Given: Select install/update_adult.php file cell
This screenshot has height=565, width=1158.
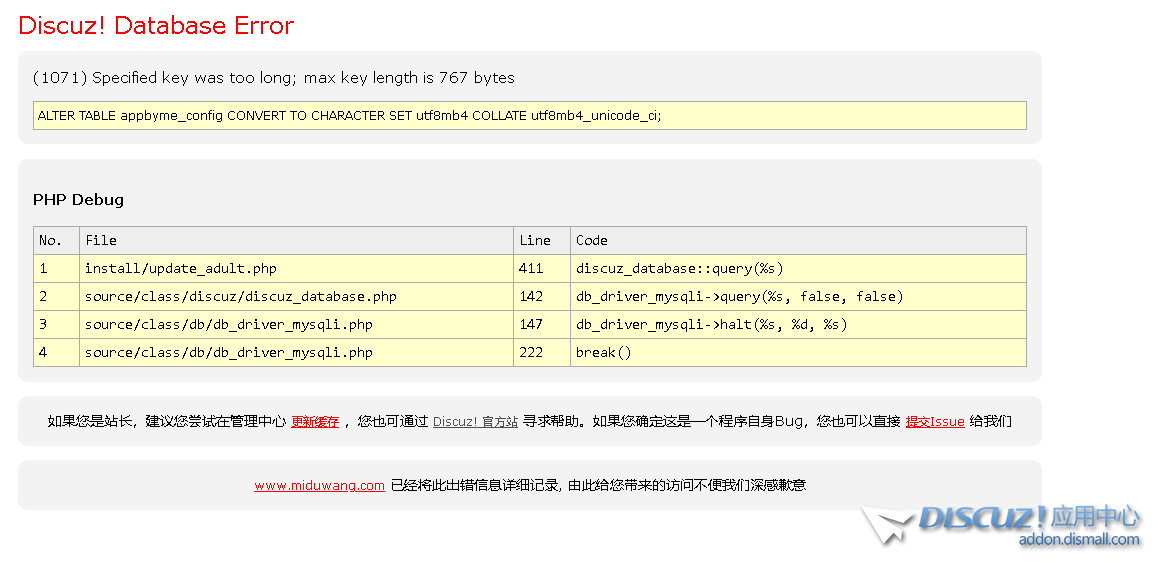Looking at the screenshot, I should [x=296, y=269].
